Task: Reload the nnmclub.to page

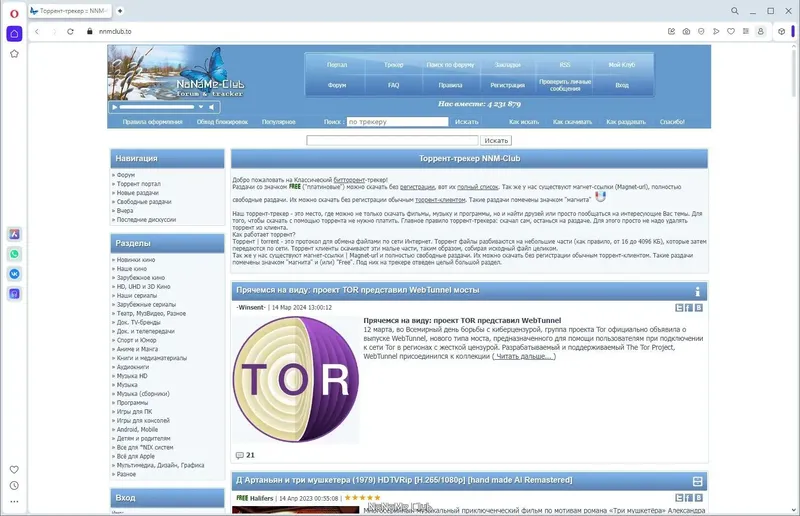Action: pyautogui.click(x=70, y=31)
